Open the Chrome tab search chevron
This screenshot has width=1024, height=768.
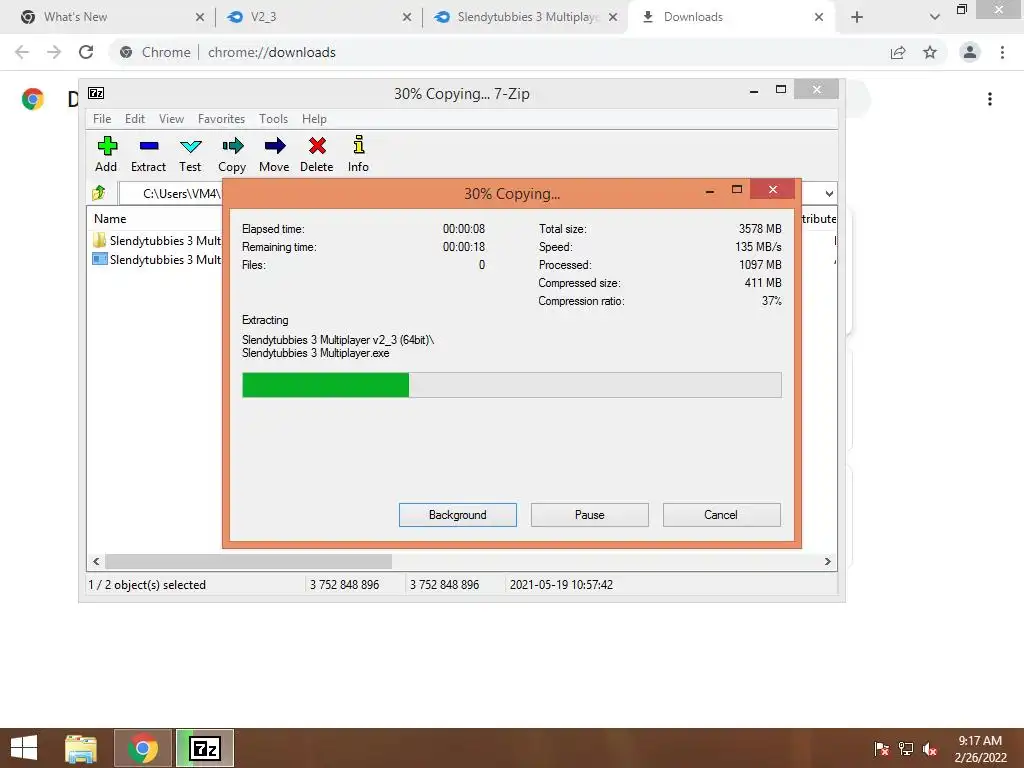(x=935, y=17)
